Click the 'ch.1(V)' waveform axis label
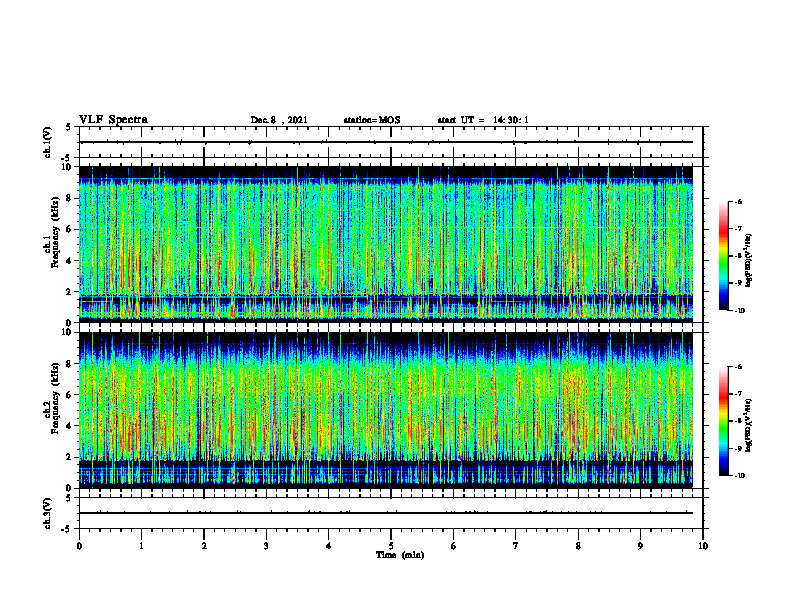The height and width of the screenshot is (612, 792). 47,142
